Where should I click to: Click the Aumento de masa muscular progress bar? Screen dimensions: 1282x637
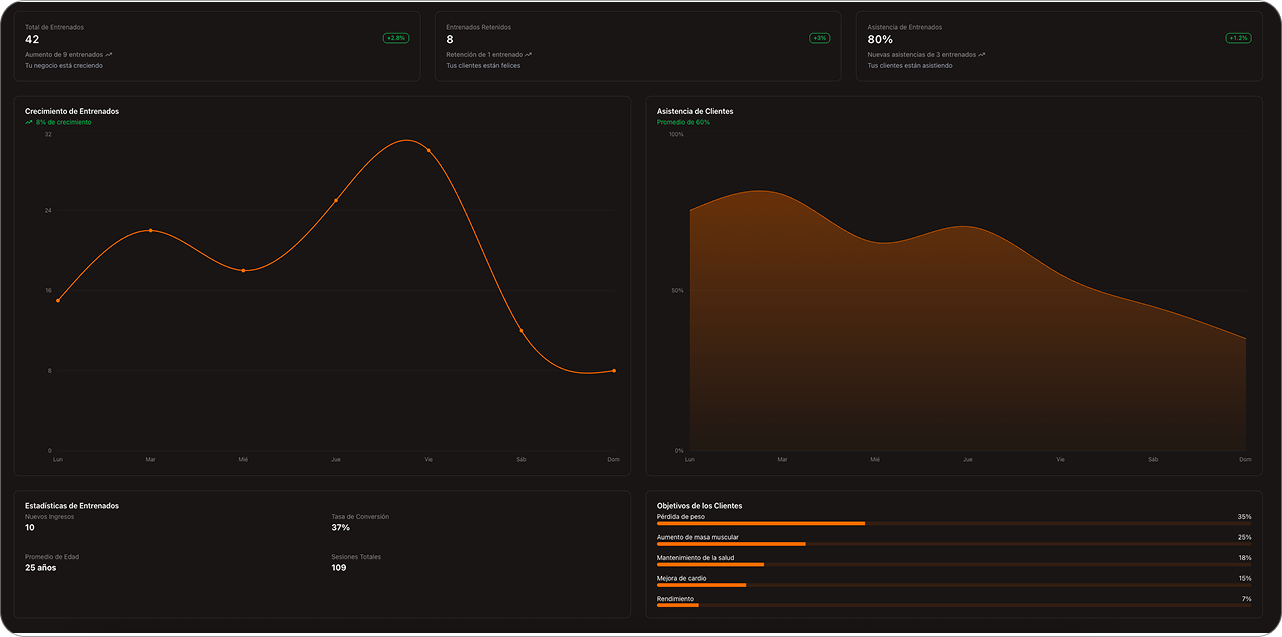[x=953, y=544]
